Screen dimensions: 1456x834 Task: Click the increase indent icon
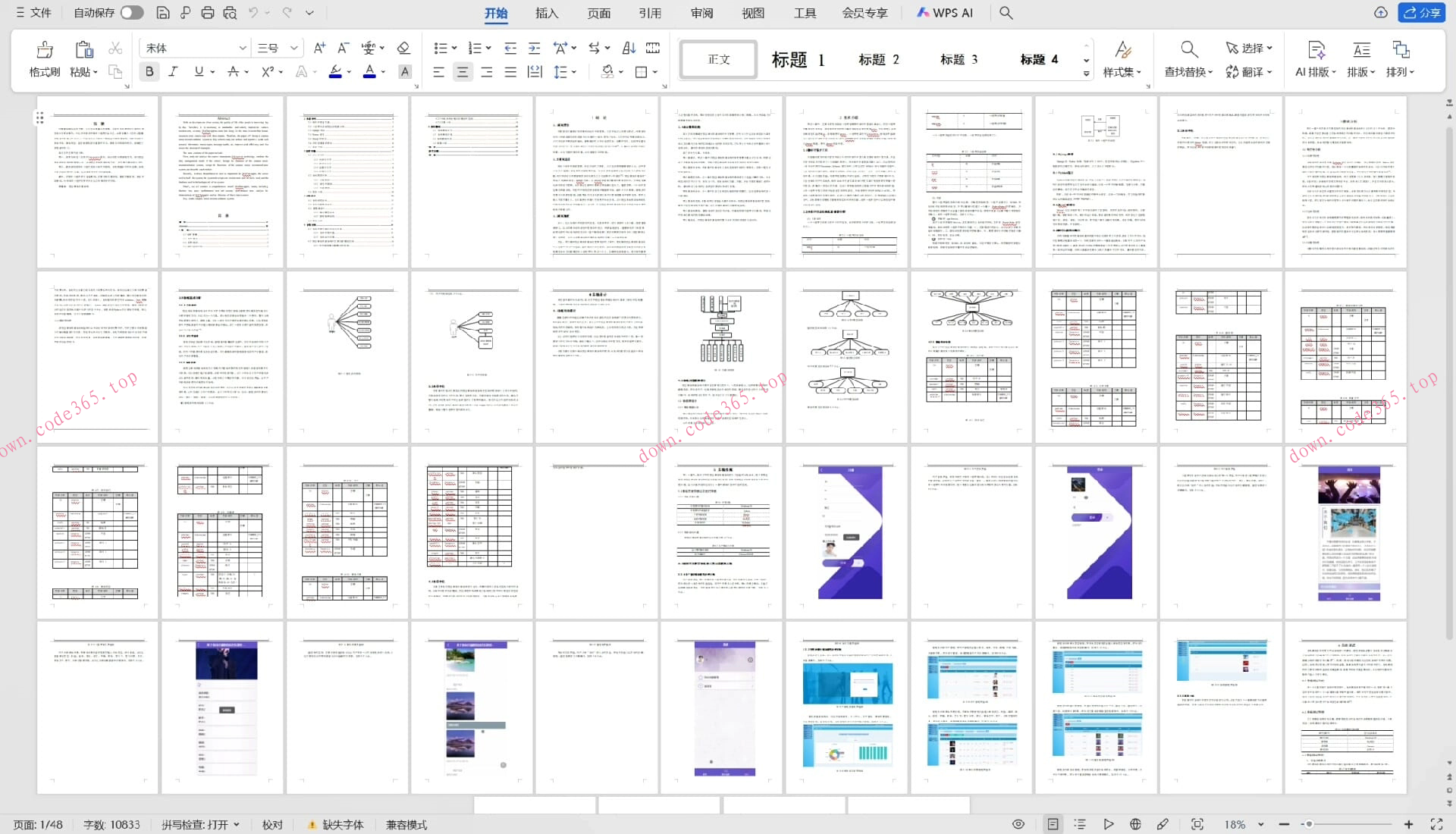coord(535,48)
